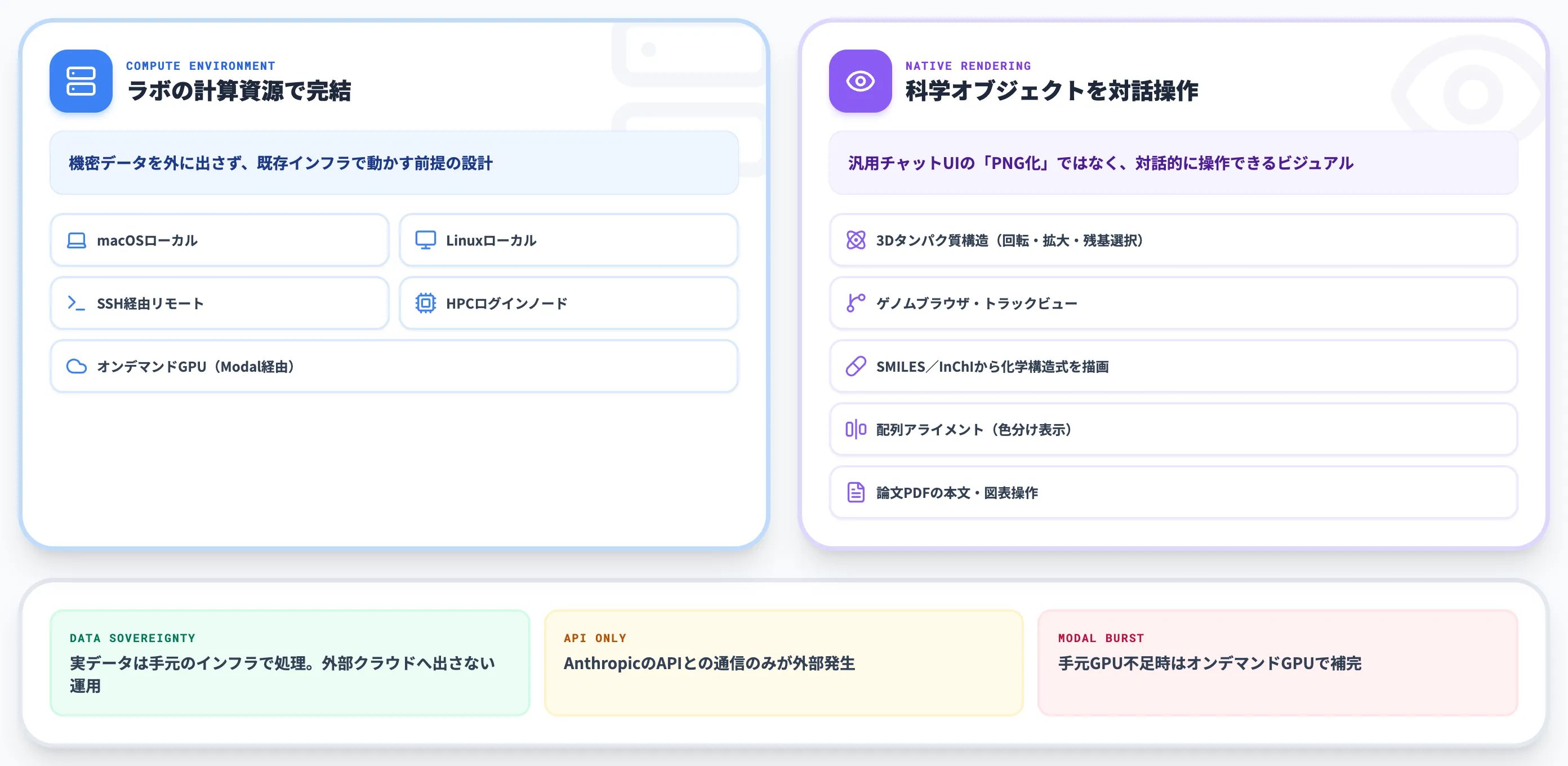Click the atom icon next to 3Dタンパク質構造
Viewport: 1568px width, 766px height.
(x=856, y=241)
